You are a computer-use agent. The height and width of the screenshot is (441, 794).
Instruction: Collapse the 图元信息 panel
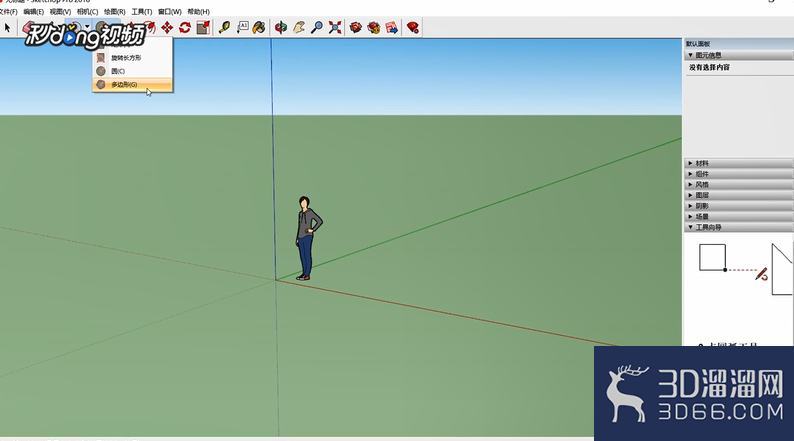click(x=739, y=55)
